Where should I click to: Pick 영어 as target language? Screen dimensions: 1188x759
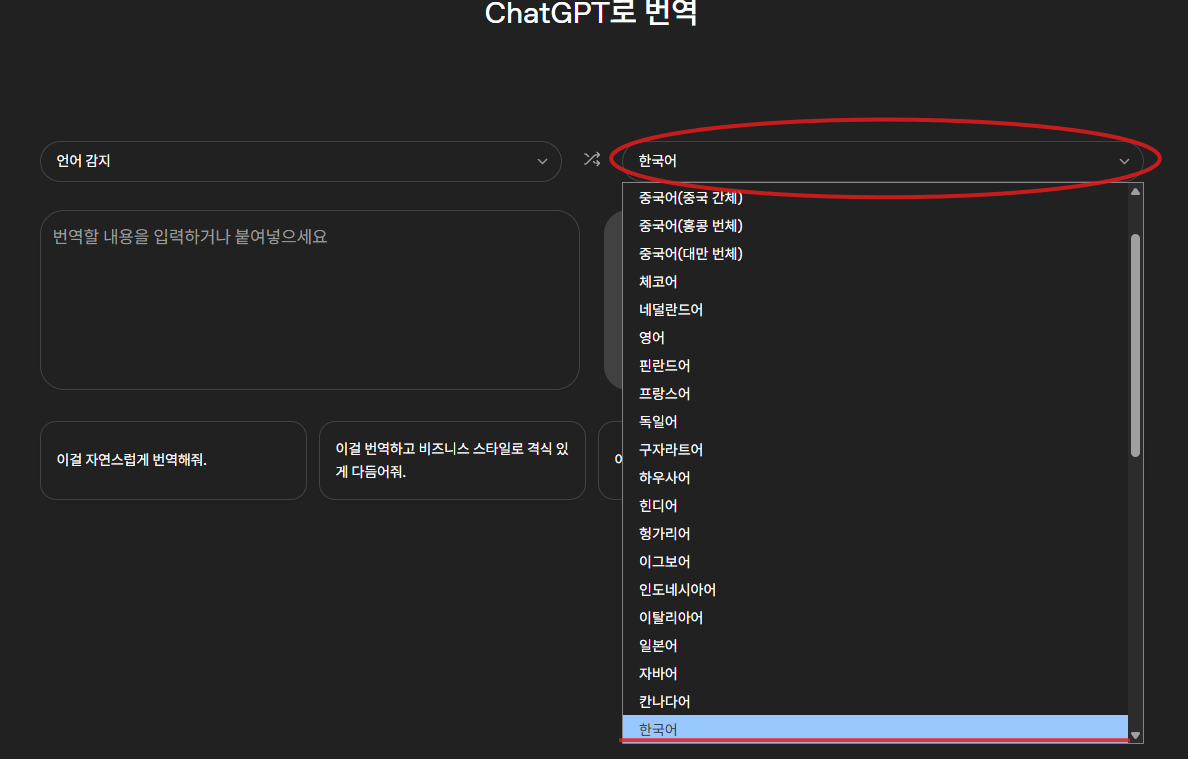[x=875, y=338]
